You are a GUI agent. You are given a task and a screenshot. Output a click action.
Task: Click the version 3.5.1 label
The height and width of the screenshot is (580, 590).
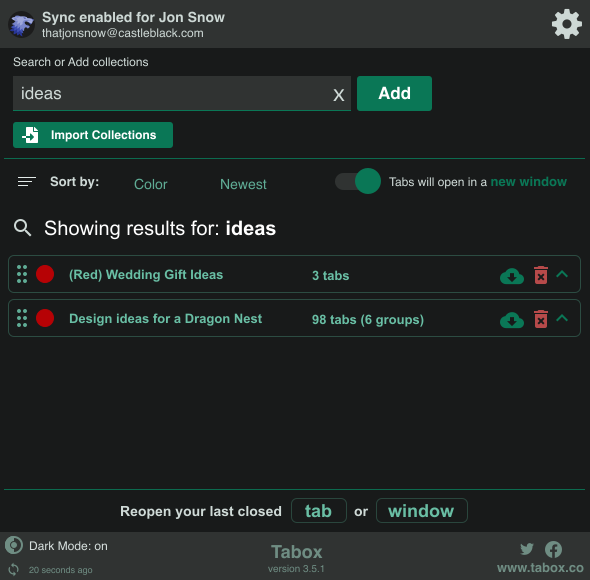(x=296, y=569)
